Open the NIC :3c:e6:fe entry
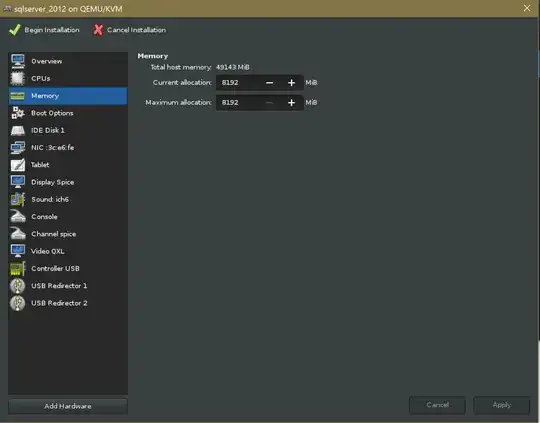The width and height of the screenshot is (540, 423). pyautogui.click(x=68, y=147)
